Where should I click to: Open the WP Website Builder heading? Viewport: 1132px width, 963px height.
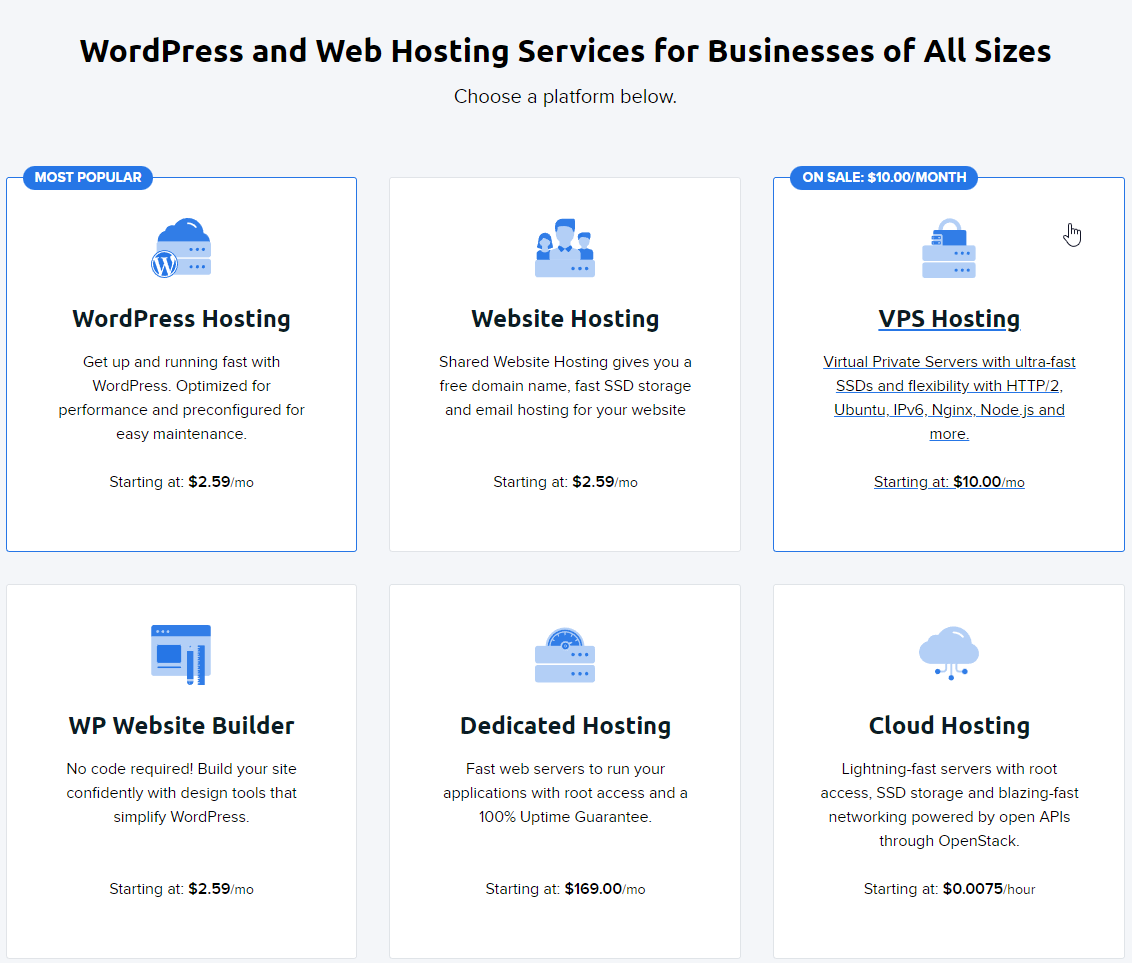coord(181,725)
